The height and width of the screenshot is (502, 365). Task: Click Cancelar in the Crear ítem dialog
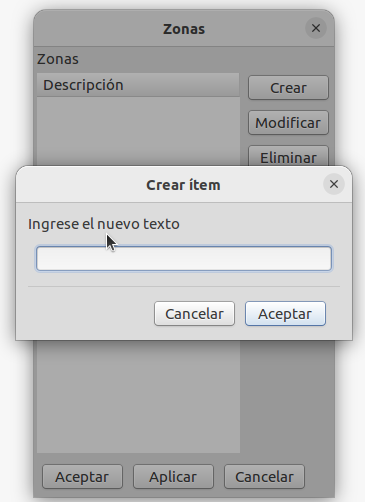(194, 314)
